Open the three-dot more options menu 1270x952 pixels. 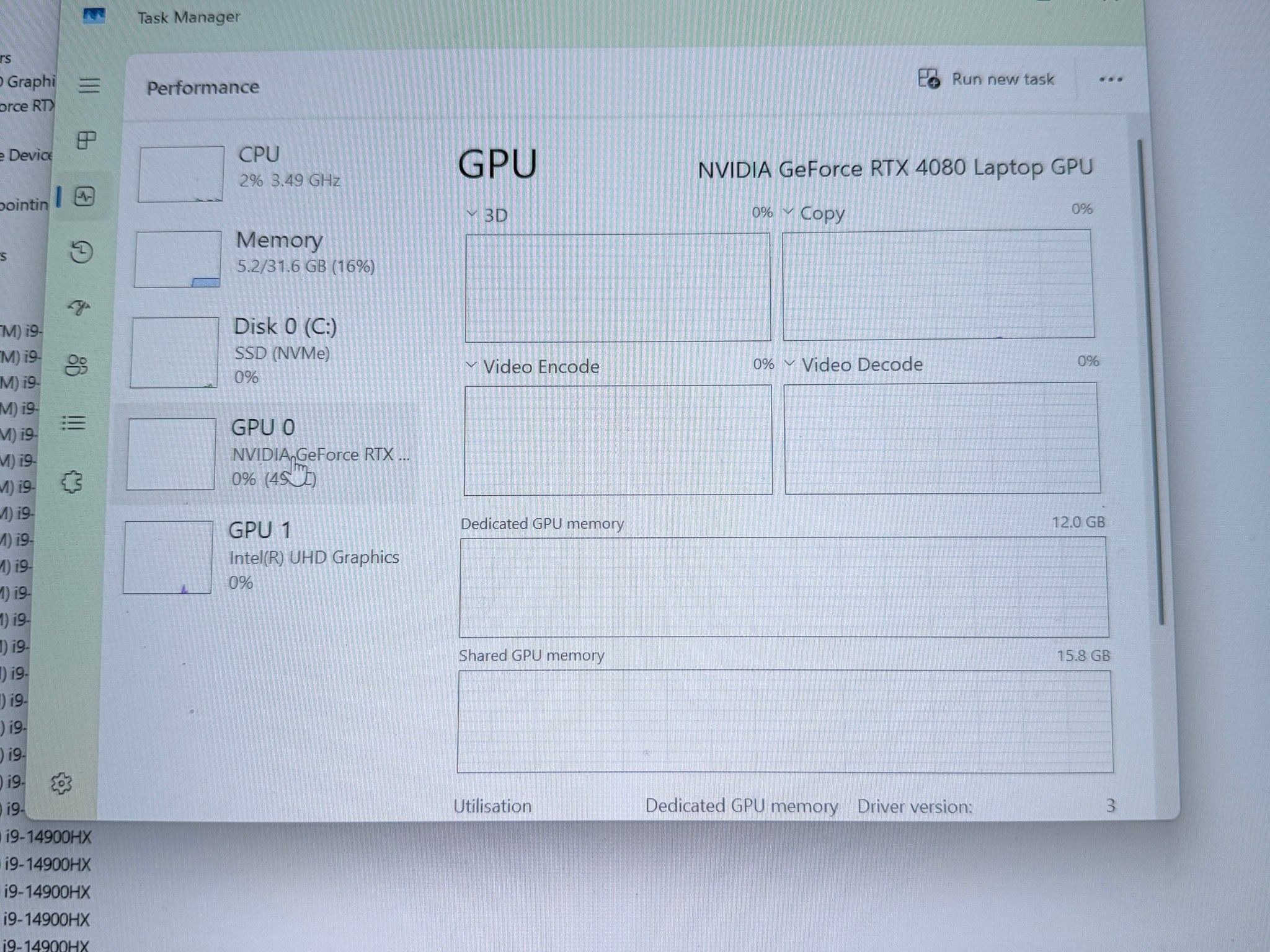[1110, 79]
